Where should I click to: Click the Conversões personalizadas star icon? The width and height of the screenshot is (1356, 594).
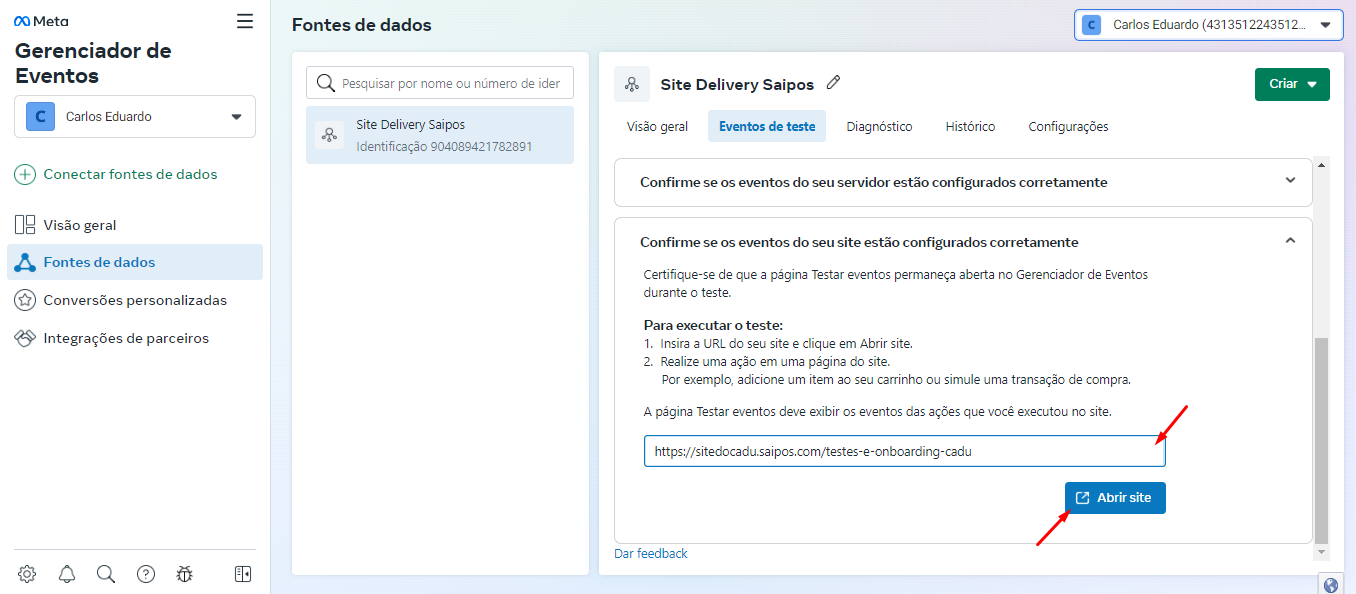pyautogui.click(x=25, y=300)
